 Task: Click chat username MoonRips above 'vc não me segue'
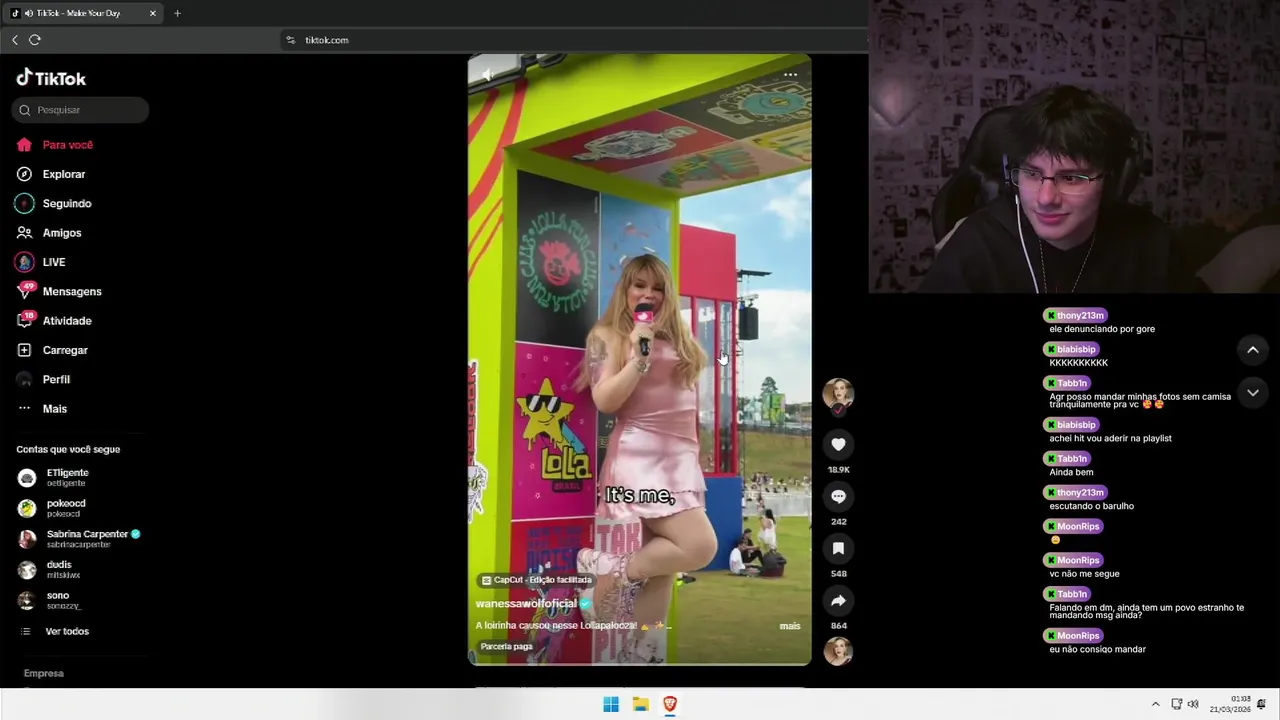click(x=1073, y=560)
